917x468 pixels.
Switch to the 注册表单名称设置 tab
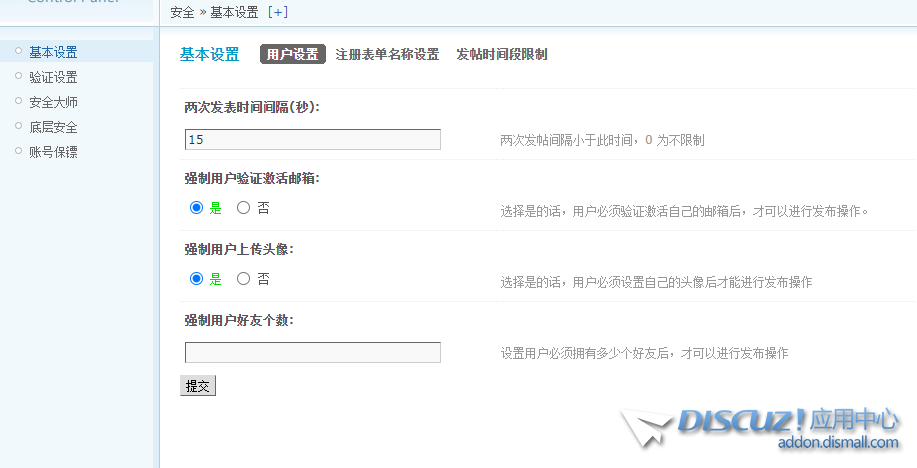[387, 54]
